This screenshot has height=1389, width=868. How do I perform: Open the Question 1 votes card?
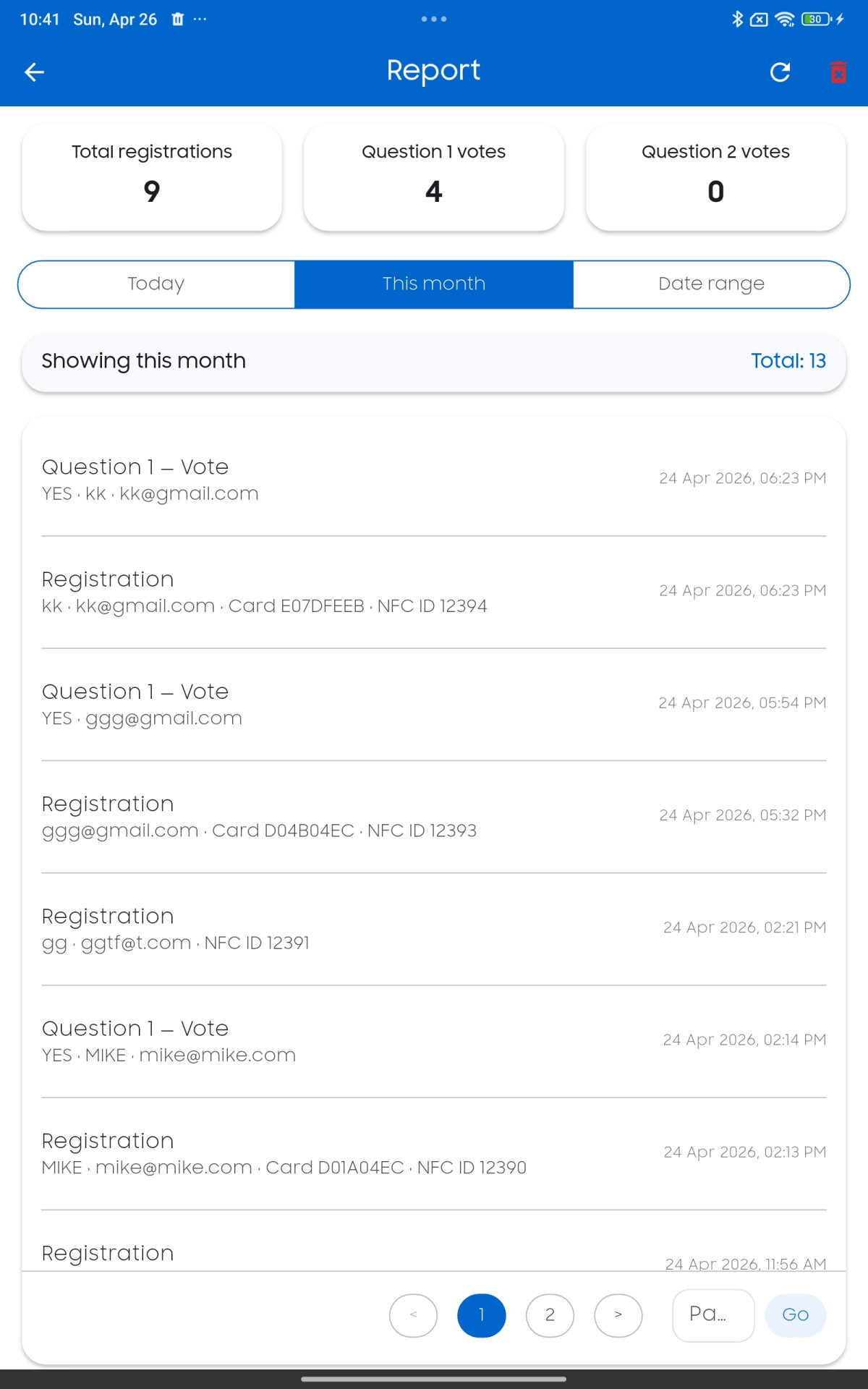[x=434, y=177]
